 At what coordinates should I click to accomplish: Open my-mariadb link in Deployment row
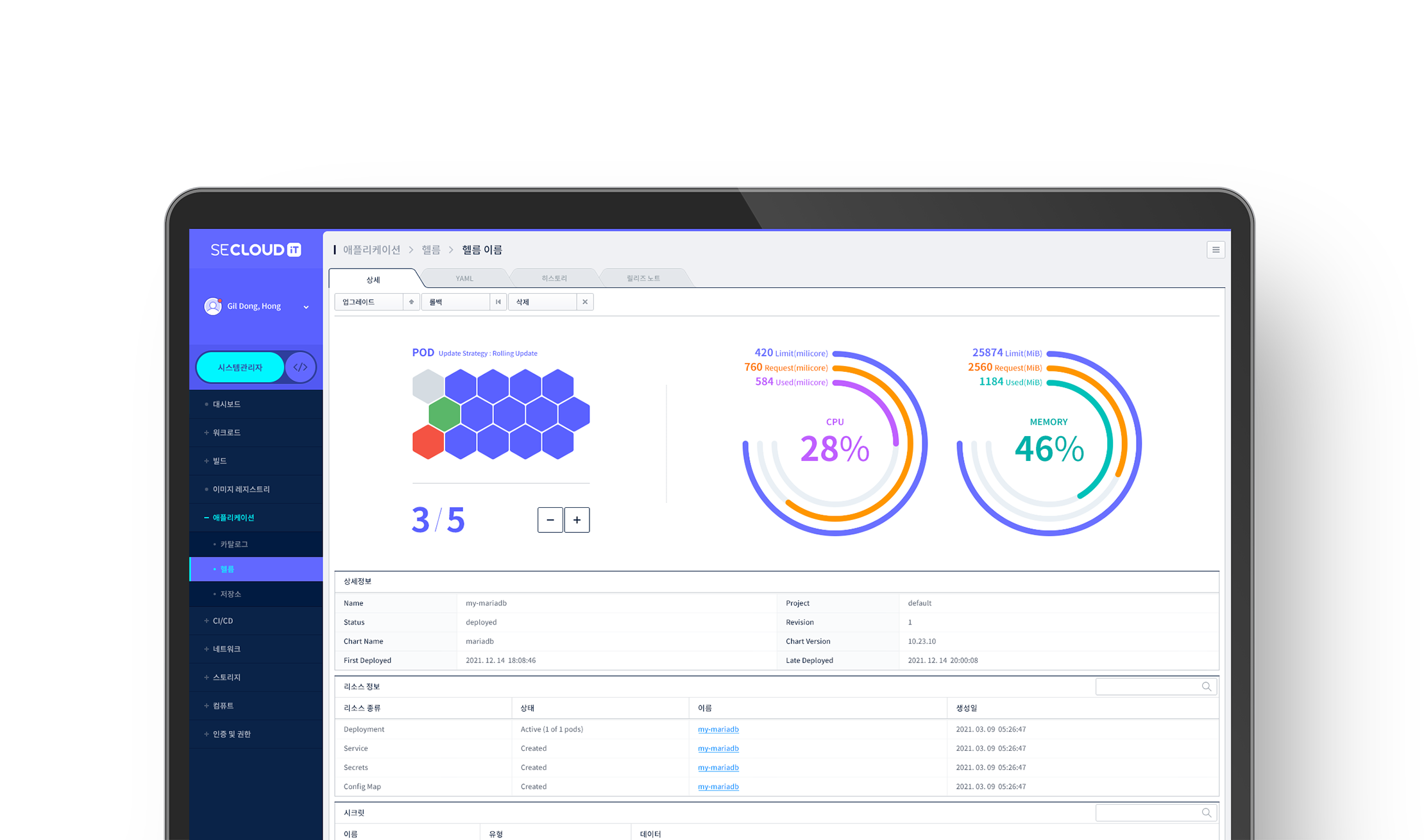pos(718,729)
